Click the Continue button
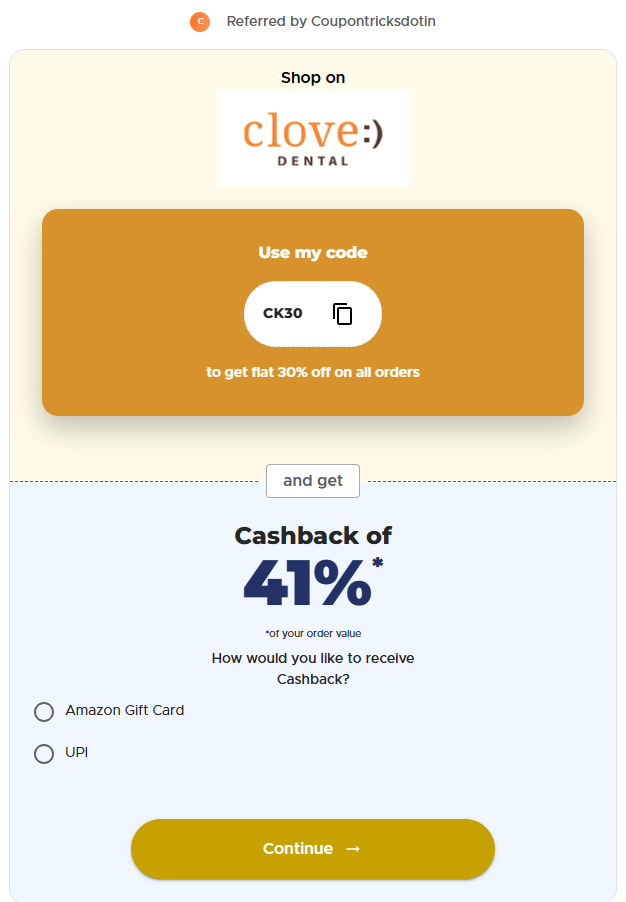This screenshot has height=902, width=626. pyautogui.click(x=313, y=849)
